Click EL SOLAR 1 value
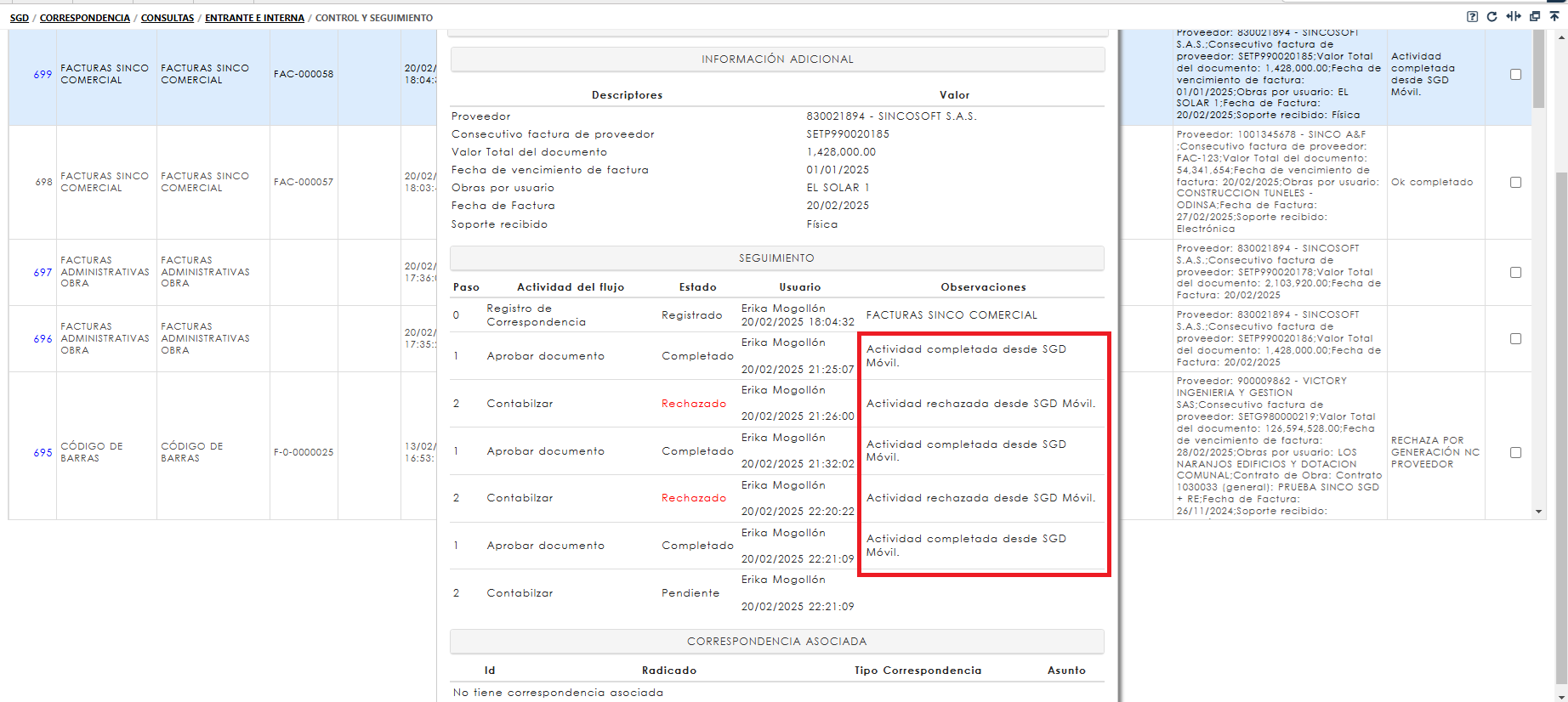Image resolution: width=1568 pixels, height=702 pixels. click(x=838, y=188)
